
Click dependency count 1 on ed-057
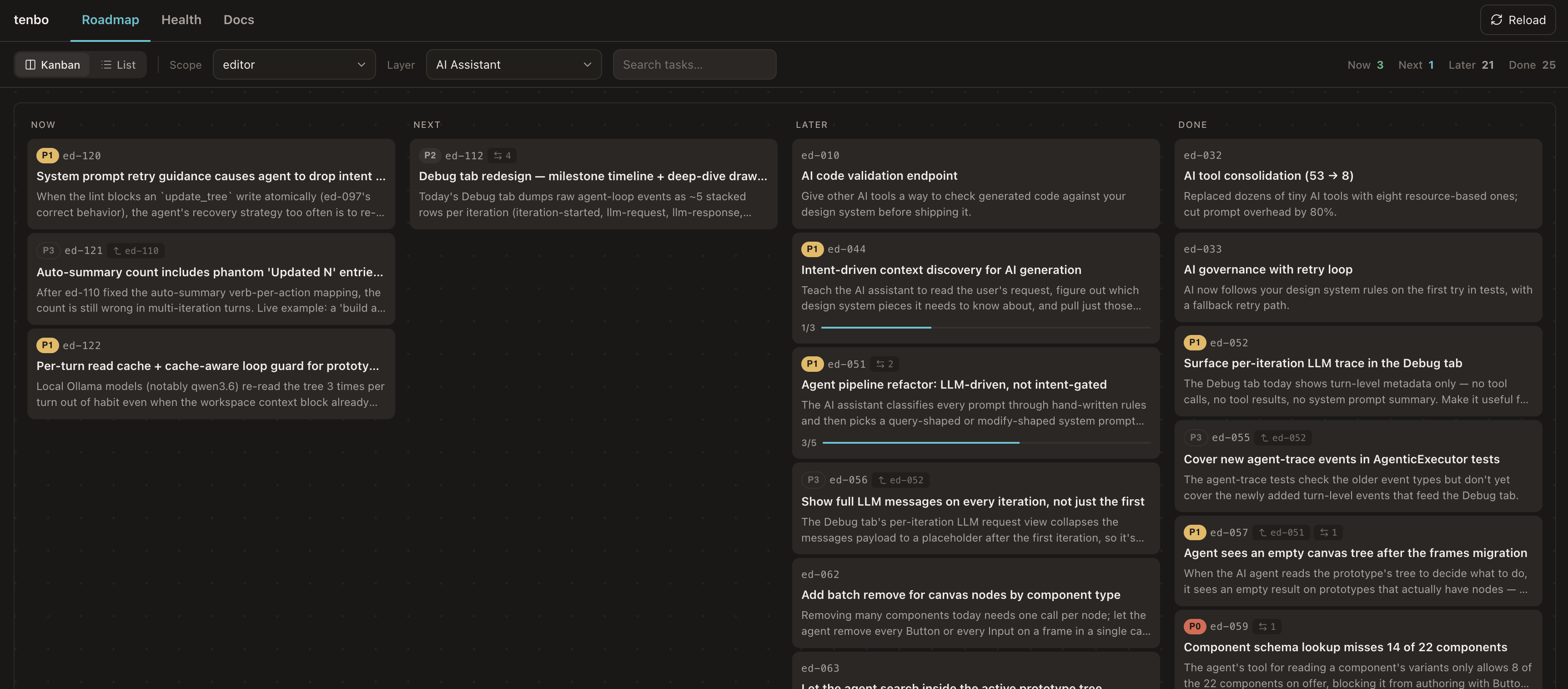pos(1328,532)
